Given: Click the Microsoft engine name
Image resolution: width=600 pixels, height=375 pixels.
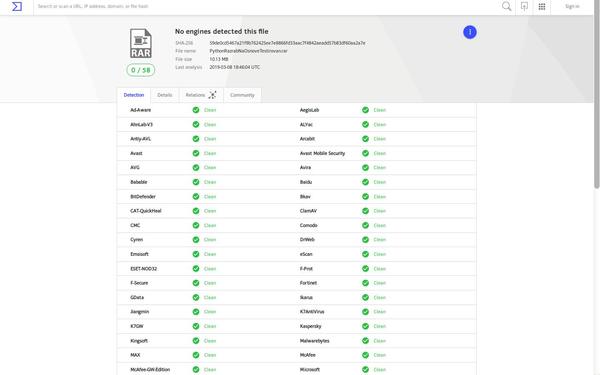Looking at the screenshot, I should [310, 370].
